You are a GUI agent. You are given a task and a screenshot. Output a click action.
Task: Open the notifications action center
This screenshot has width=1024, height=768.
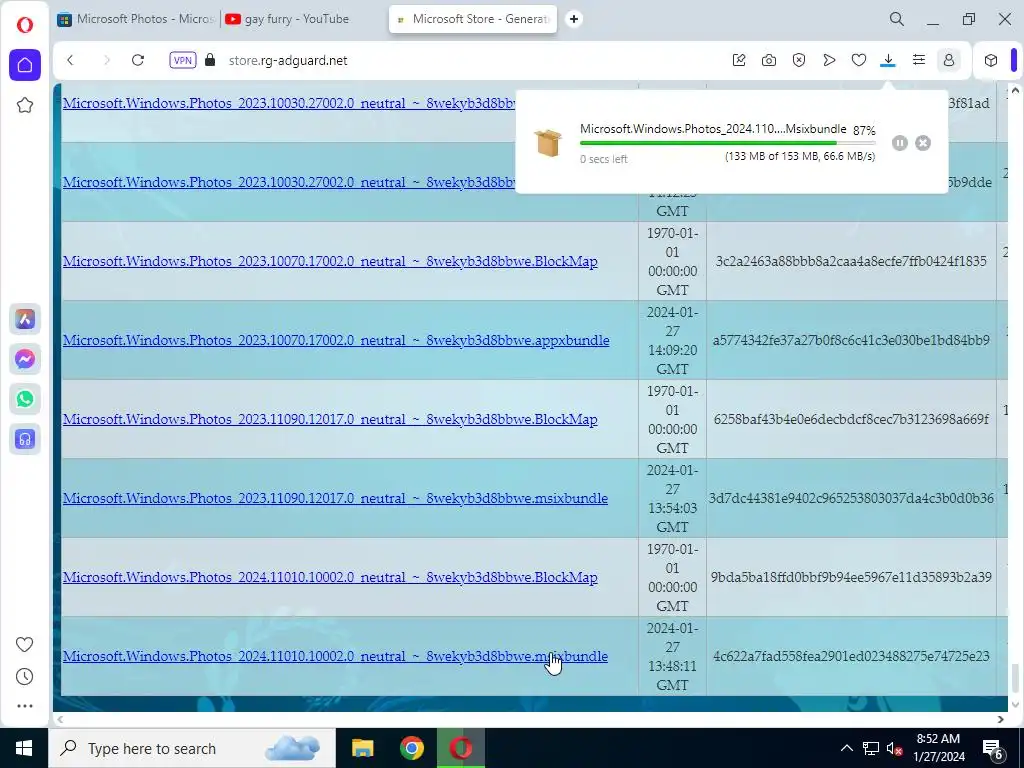[x=993, y=748]
